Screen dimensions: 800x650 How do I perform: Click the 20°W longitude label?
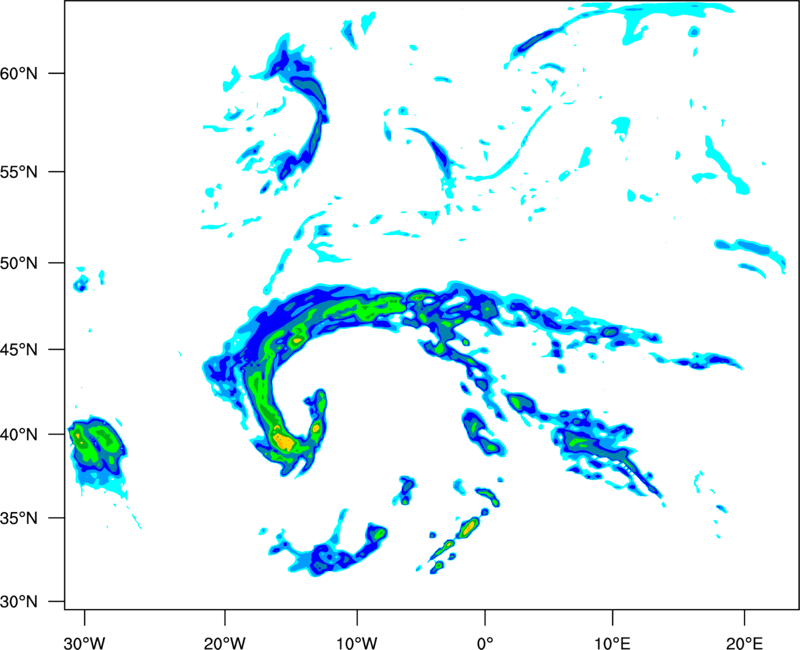[x=225, y=643]
